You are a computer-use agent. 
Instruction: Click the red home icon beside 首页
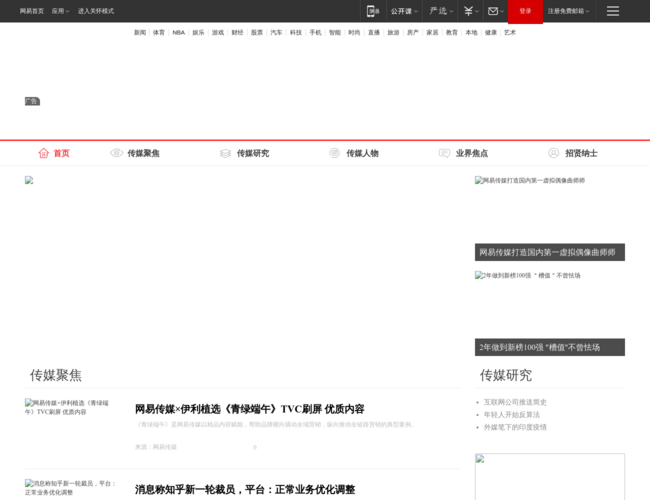(x=44, y=153)
